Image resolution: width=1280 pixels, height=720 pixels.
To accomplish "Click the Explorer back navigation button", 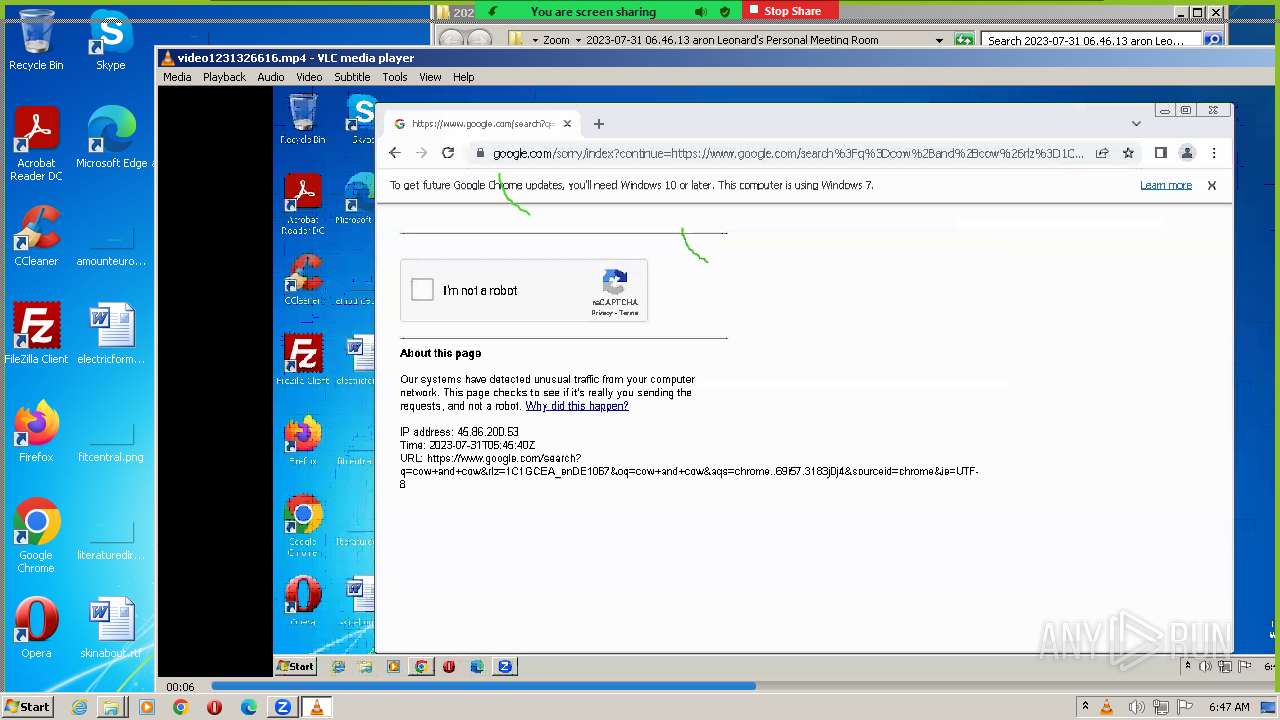I will [452, 40].
